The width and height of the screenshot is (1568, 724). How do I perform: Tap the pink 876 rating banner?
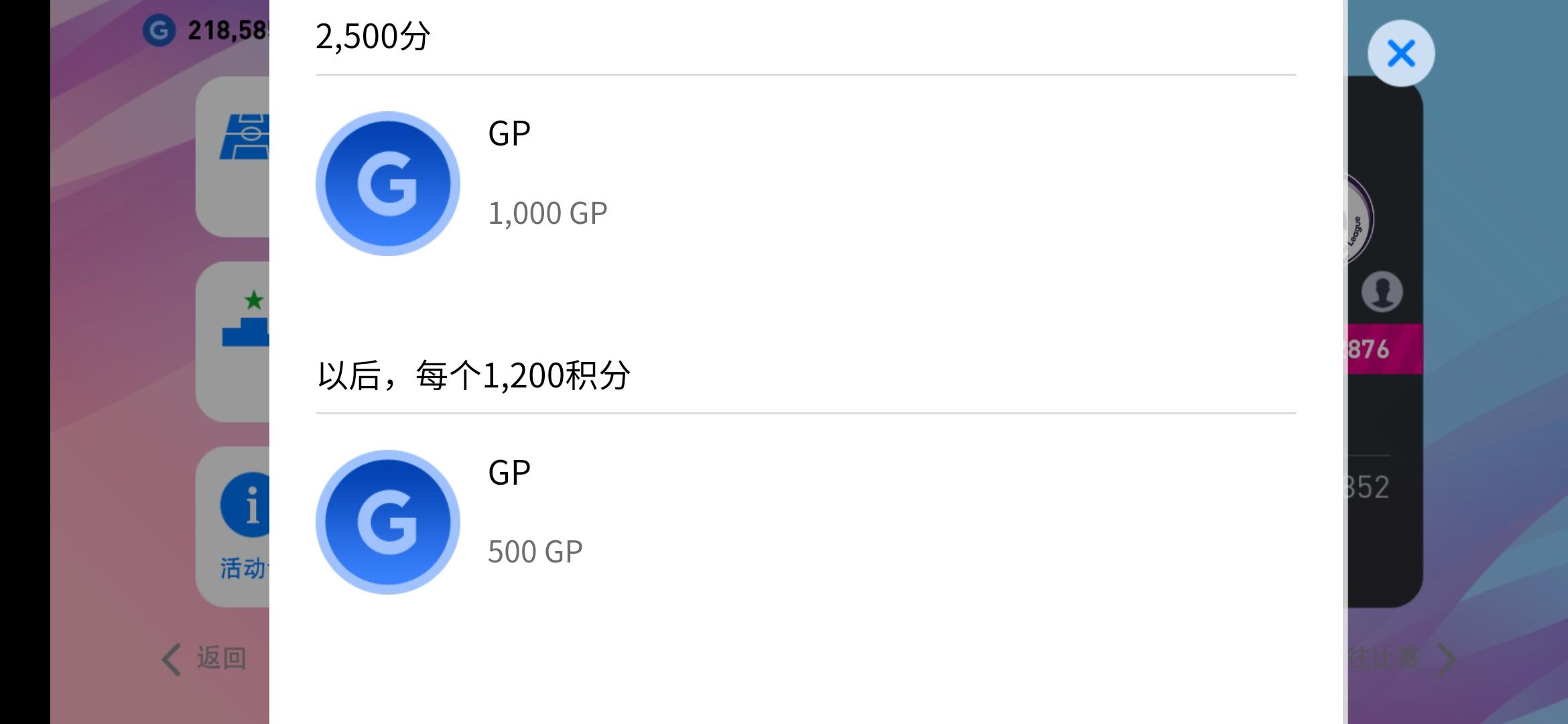pyautogui.click(x=1385, y=349)
